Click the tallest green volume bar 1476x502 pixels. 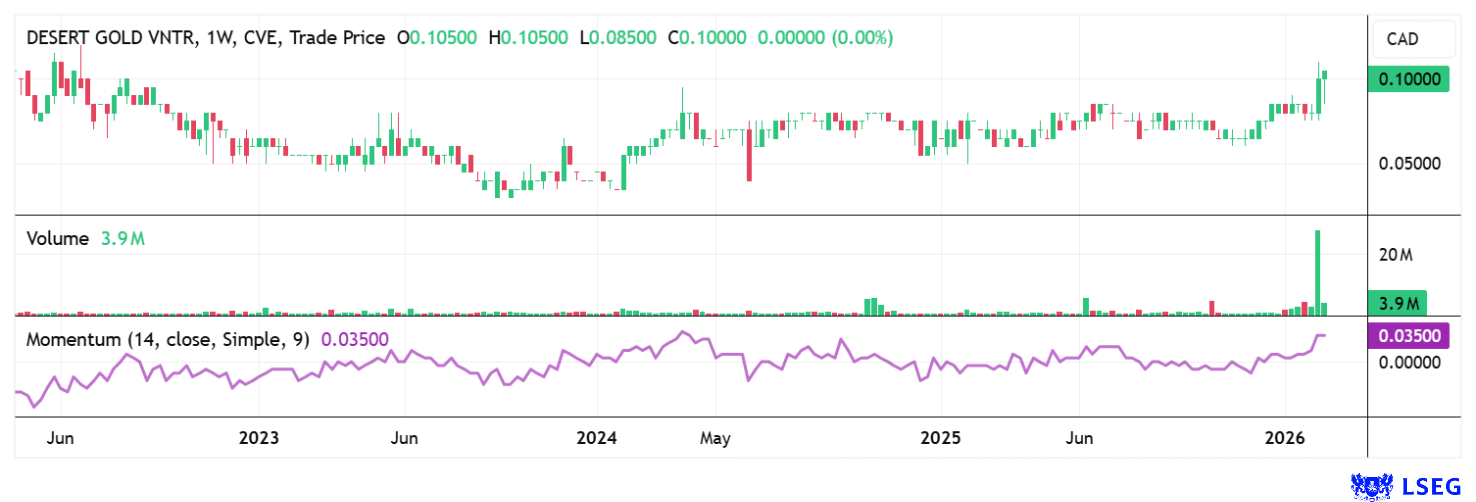pyautogui.click(x=1318, y=273)
